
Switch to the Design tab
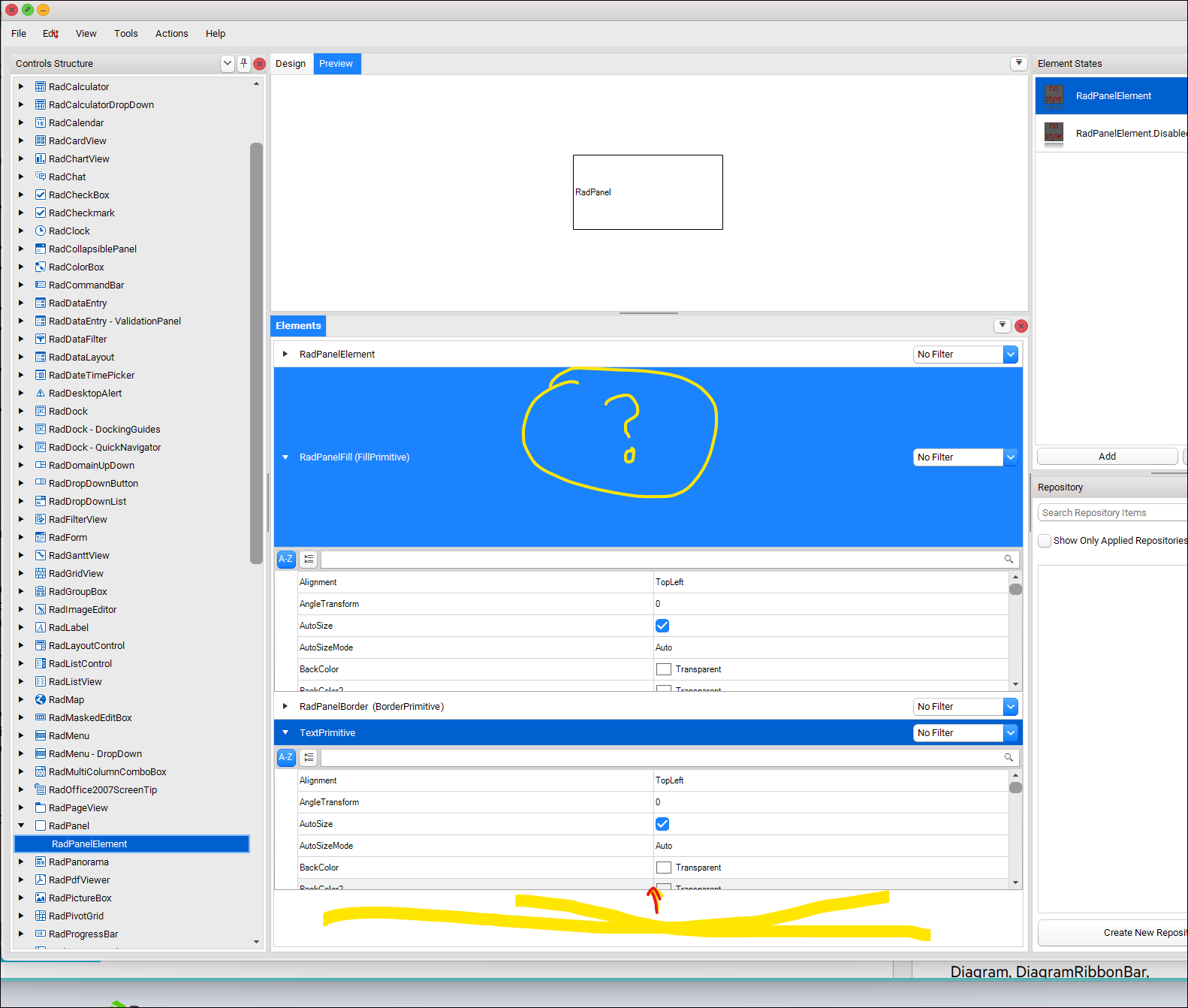click(291, 64)
